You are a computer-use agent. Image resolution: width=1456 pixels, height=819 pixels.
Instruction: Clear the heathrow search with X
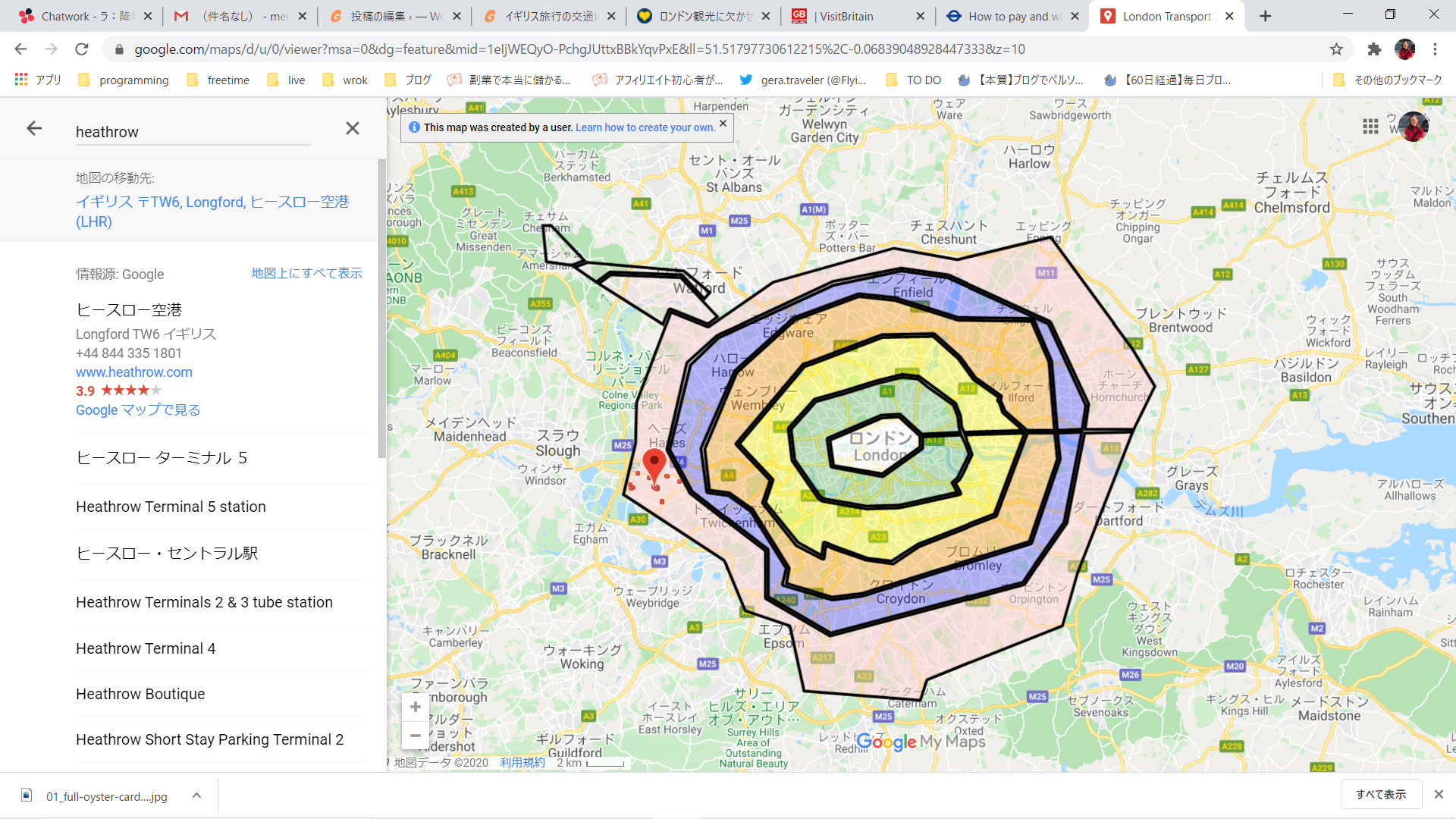pos(353,128)
